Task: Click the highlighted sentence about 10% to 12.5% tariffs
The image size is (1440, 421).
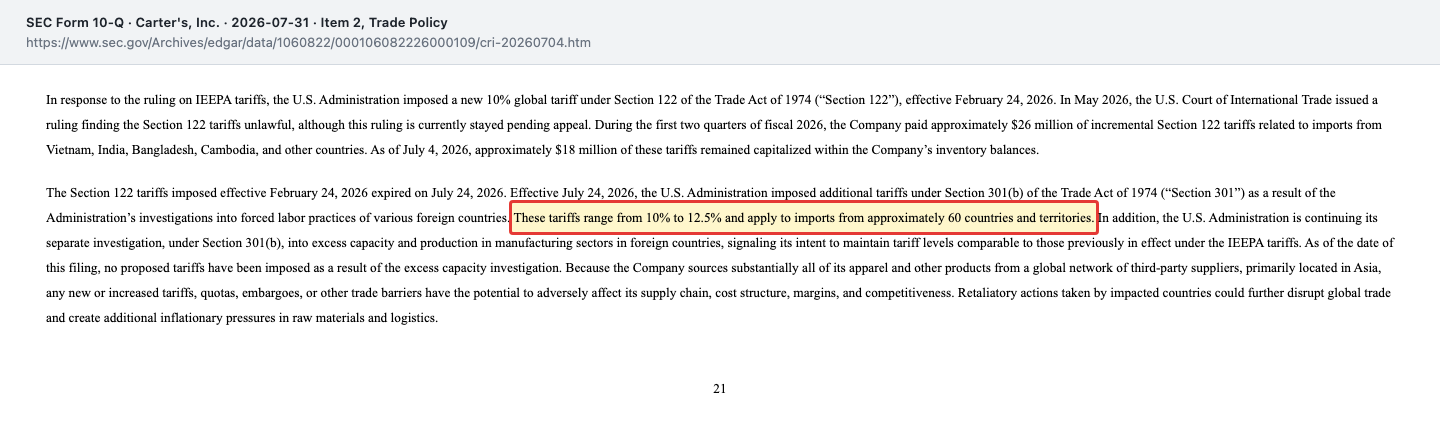Action: pos(804,217)
